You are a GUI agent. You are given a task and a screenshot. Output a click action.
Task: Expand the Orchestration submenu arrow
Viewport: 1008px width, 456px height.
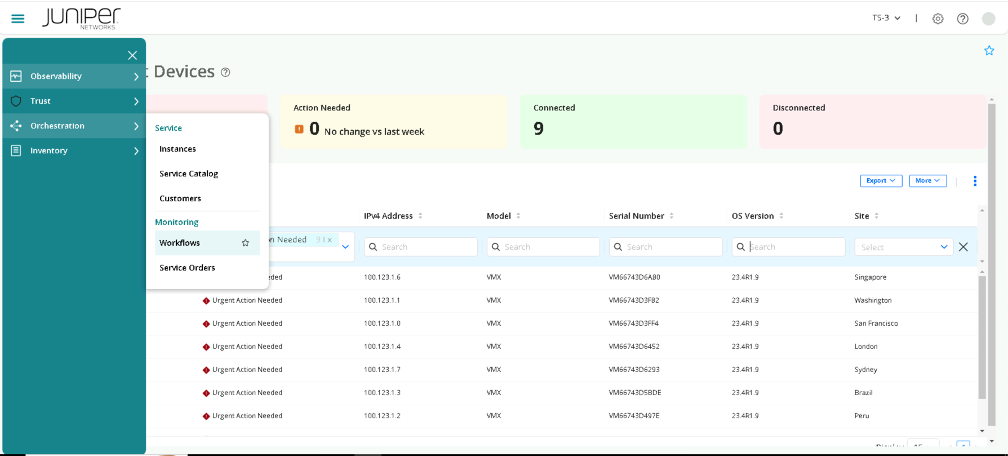point(136,126)
